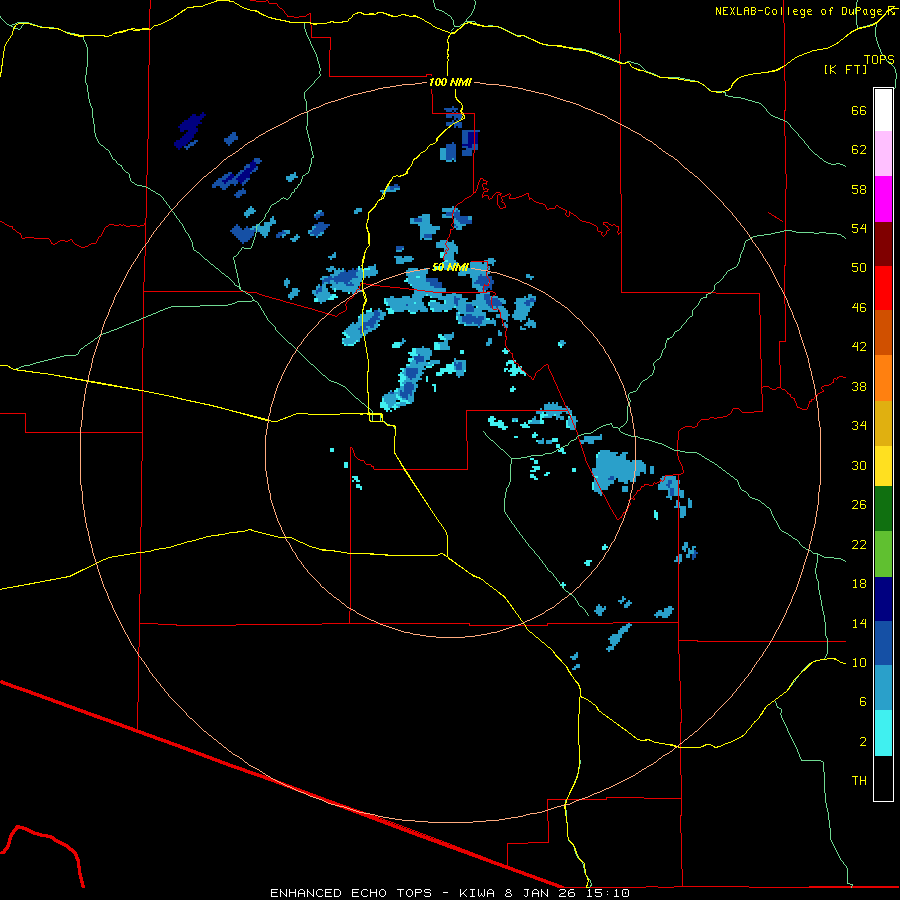Click the 100 NMI range ring label
The image size is (900, 900).
coord(451,82)
